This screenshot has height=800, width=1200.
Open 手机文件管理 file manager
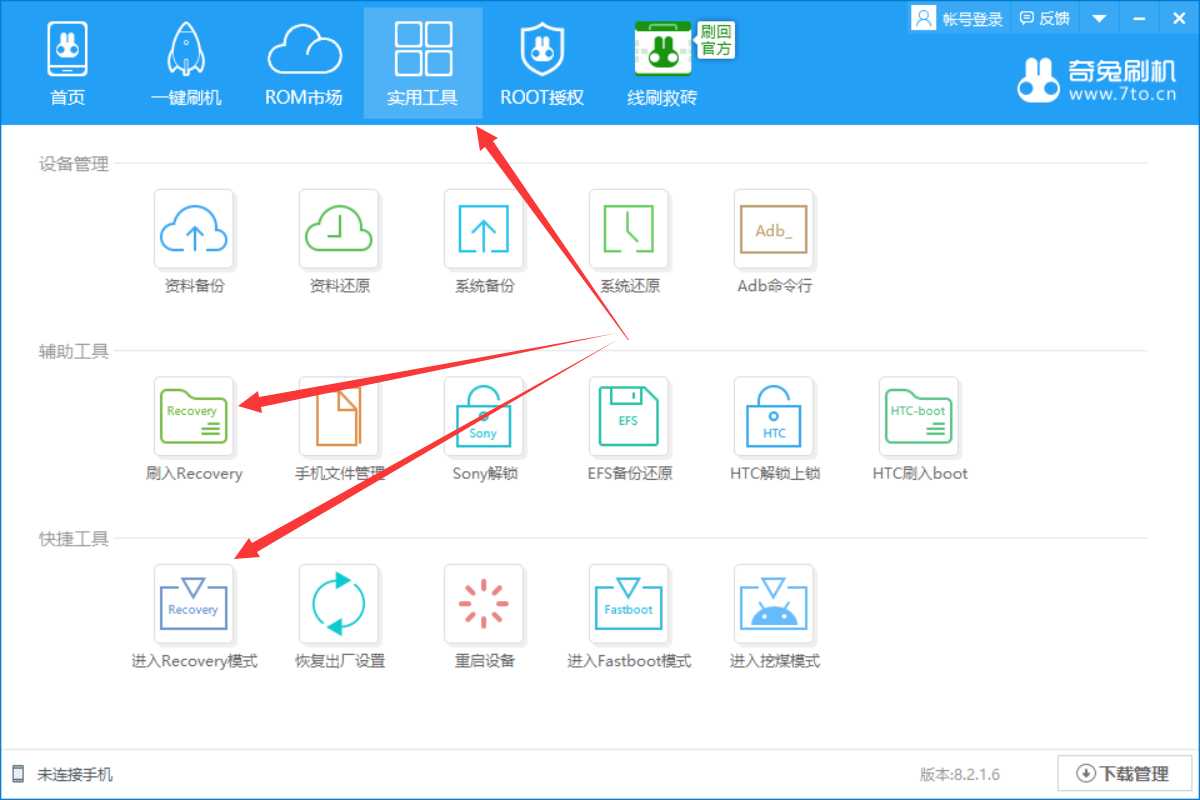[339, 416]
